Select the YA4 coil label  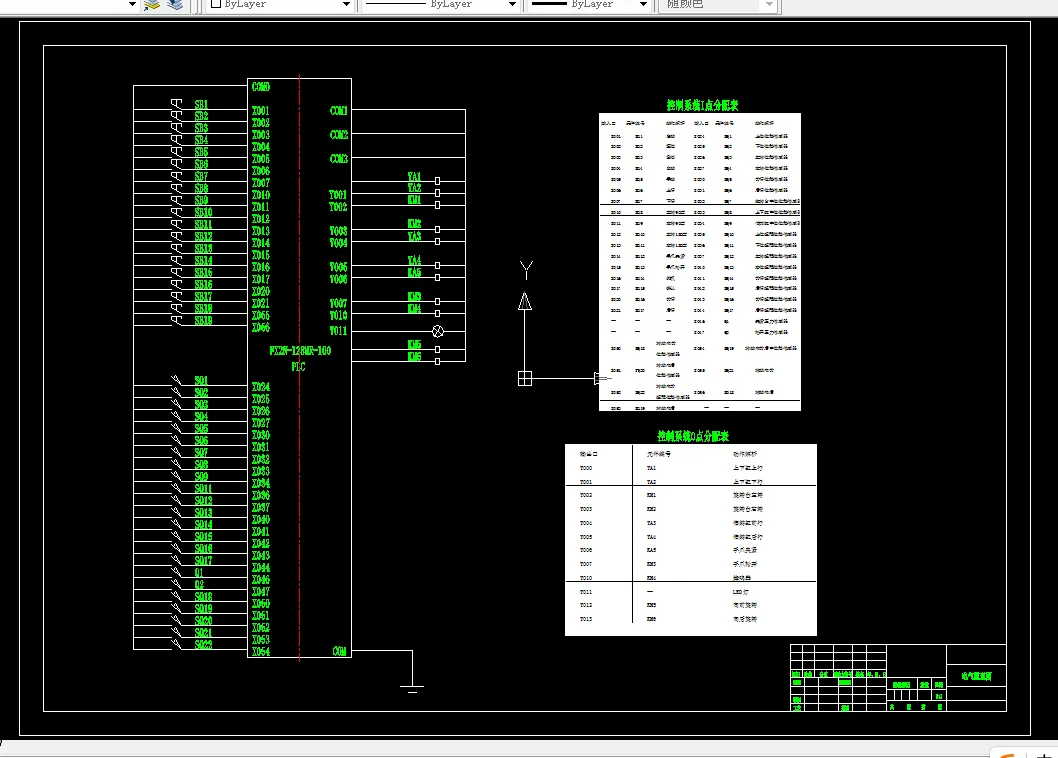[414, 260]
